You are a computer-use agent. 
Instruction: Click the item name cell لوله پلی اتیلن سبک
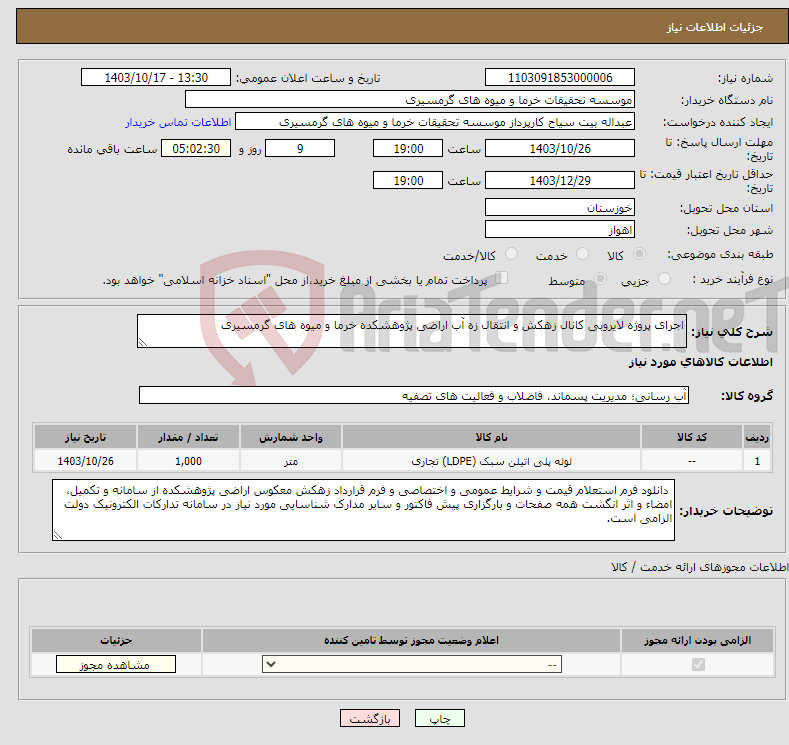tap(491, 461)
